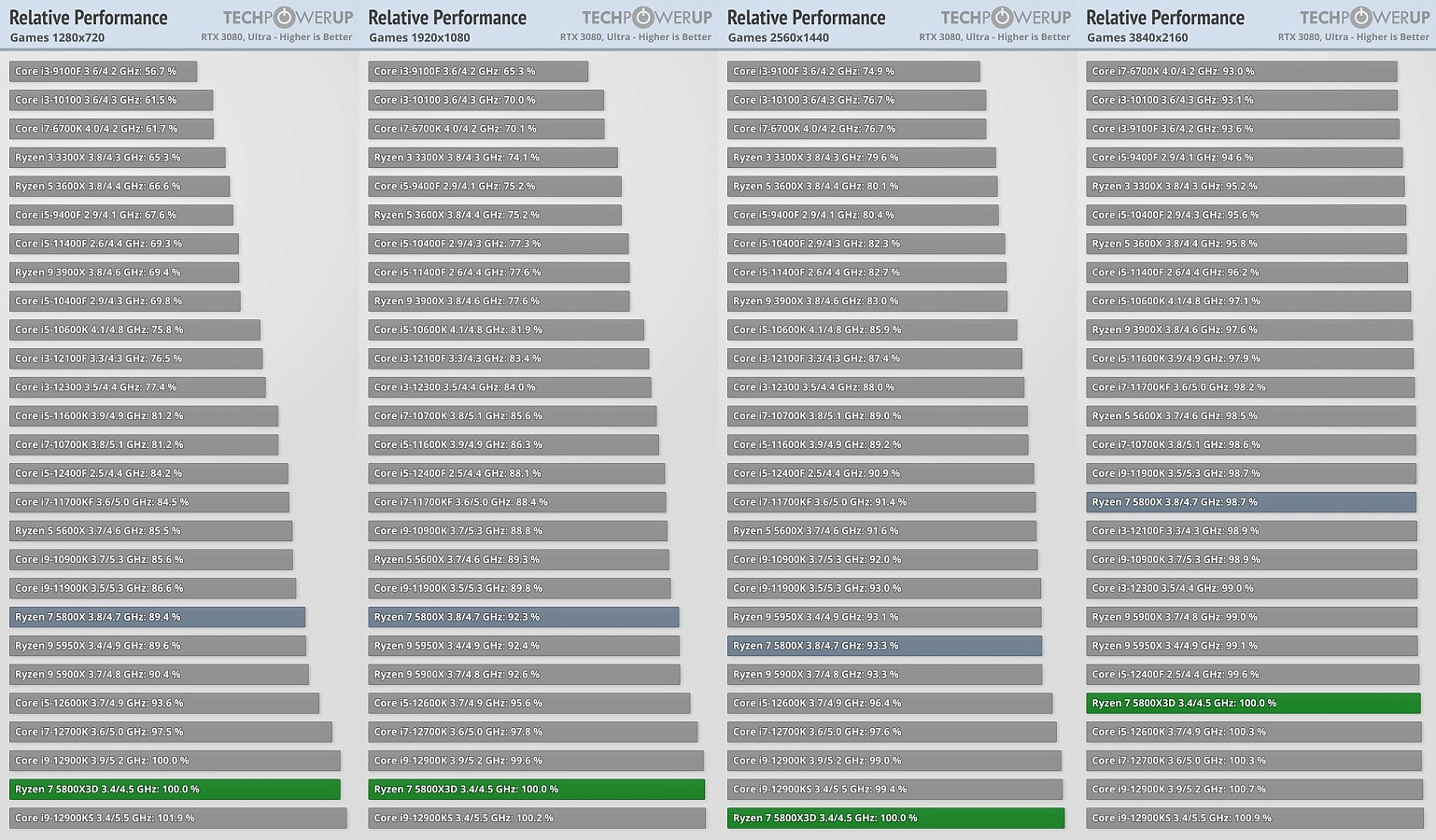Click the TechPowerUp logo above the 1280x720 chart

click(288, 18)
